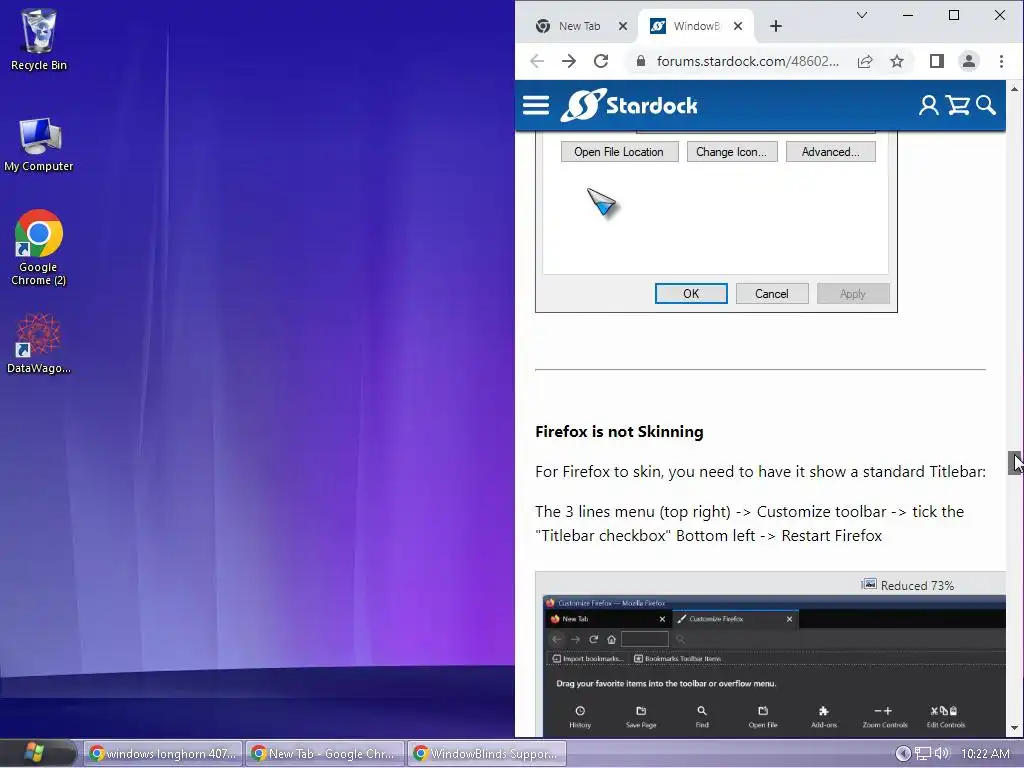Open the Chrome profile avatar
Viewport: 1024px width, 768px height.
coord(968,61)
